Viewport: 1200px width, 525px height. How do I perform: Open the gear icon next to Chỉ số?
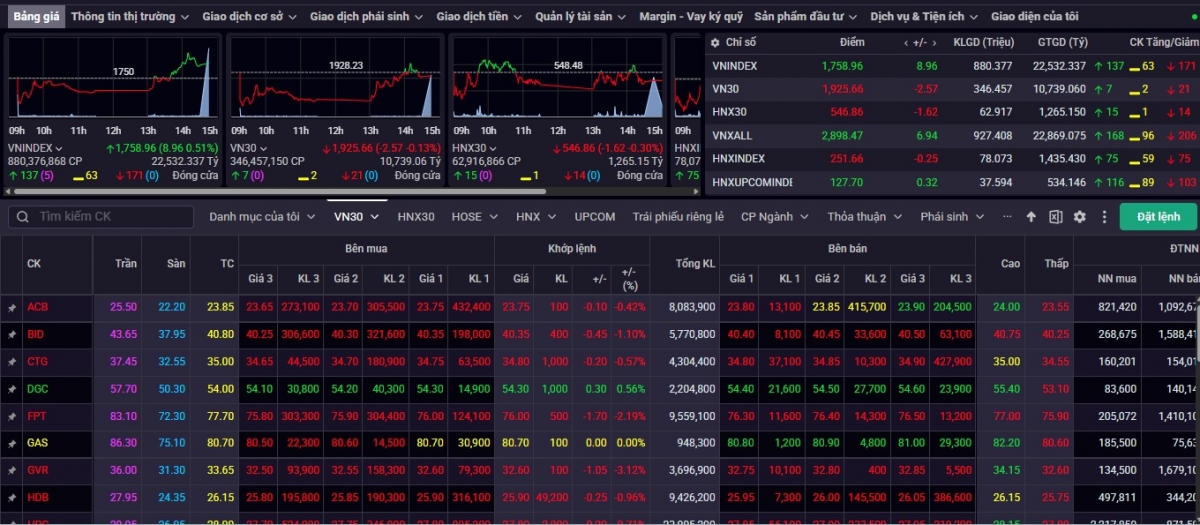pyautogui.click(x=715, y=42)
